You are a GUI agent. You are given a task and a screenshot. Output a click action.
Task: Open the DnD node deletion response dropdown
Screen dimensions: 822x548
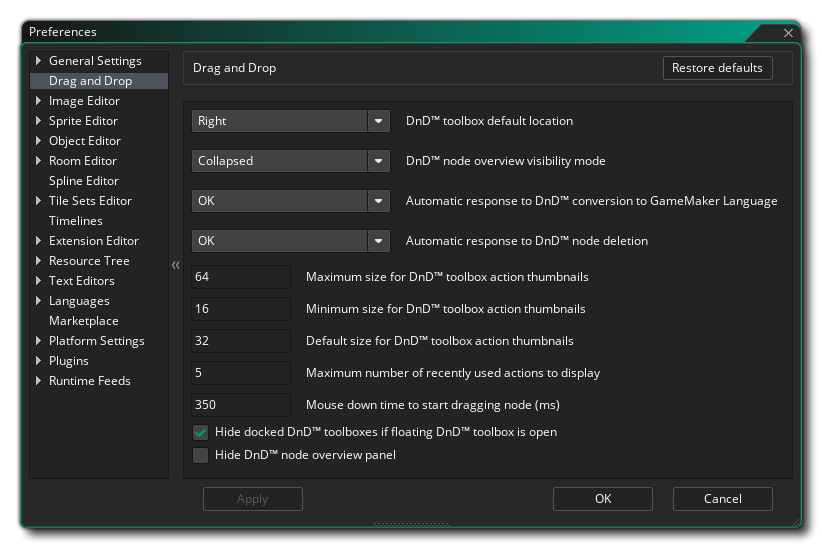(x=378, y=241)
